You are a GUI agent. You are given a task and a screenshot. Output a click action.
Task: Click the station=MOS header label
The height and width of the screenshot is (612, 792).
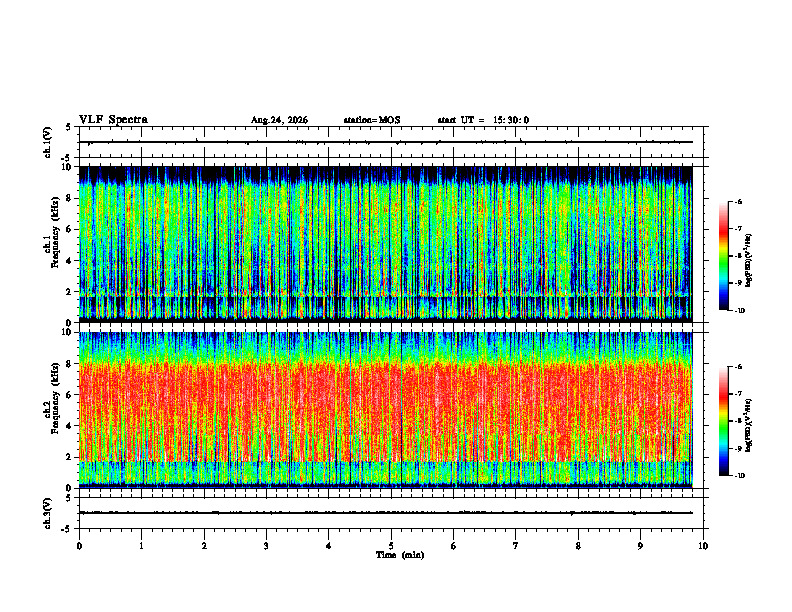[372, 120]
